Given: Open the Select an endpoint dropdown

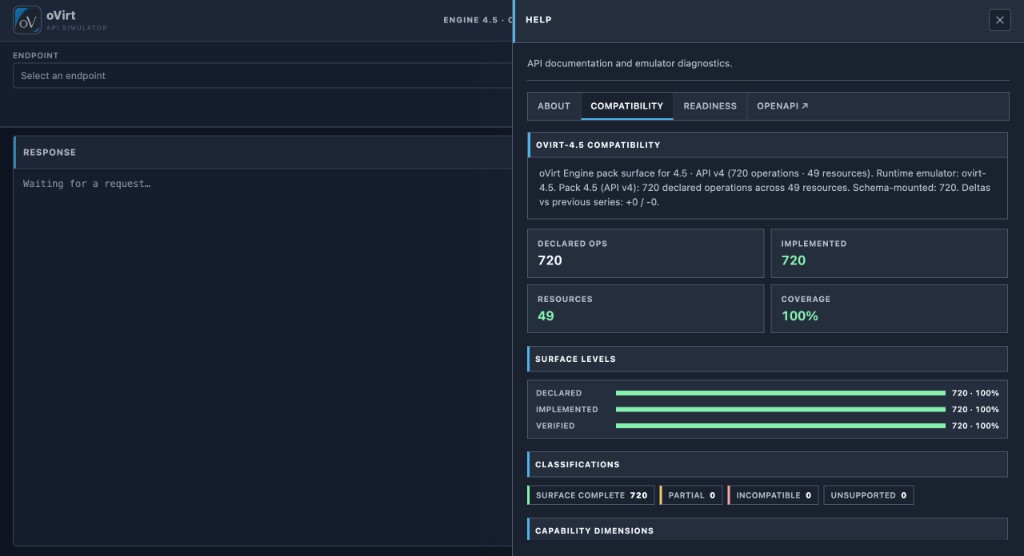Looking at the screenshot, I should 263,76.
